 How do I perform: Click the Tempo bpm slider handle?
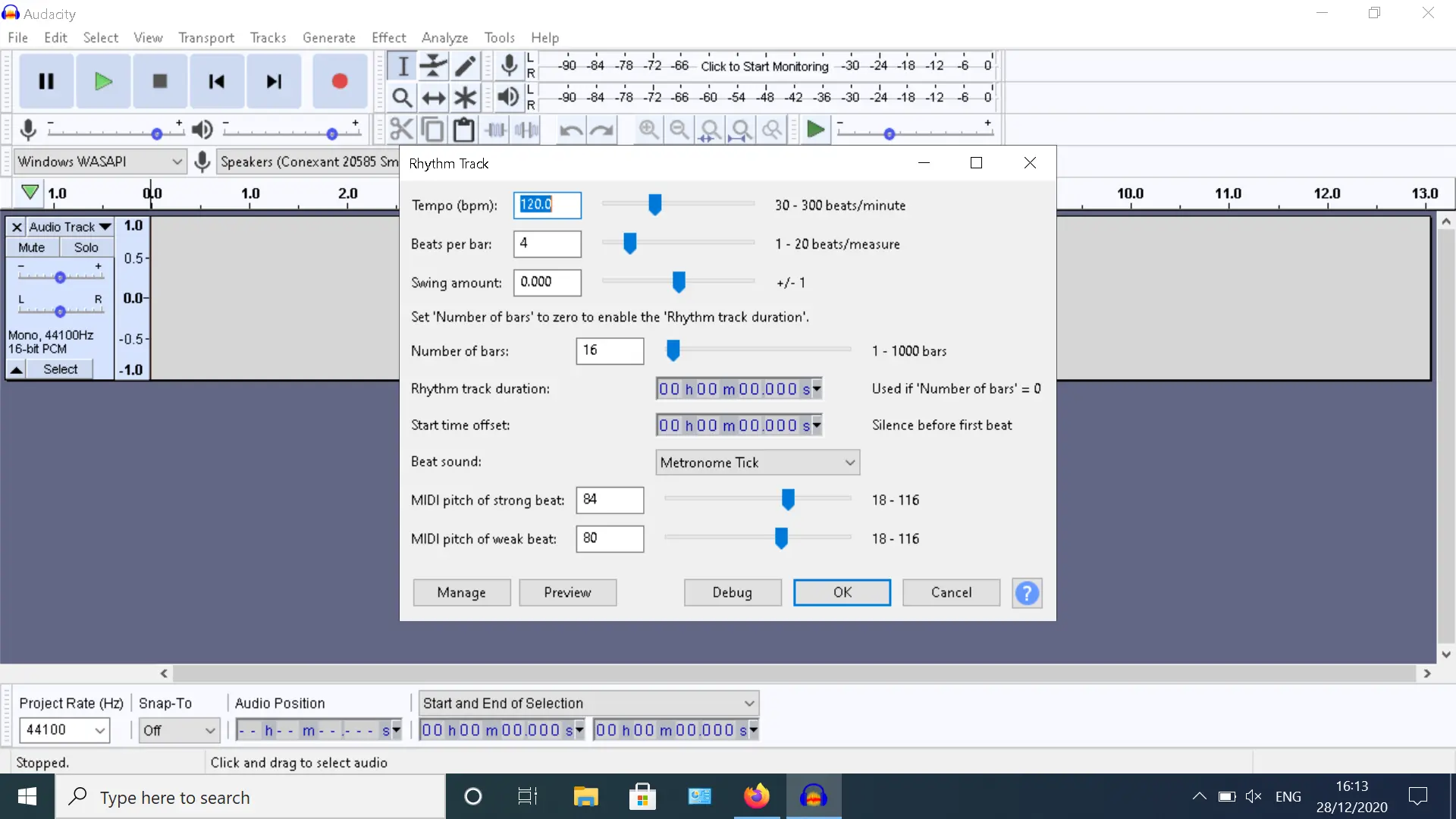655,205
